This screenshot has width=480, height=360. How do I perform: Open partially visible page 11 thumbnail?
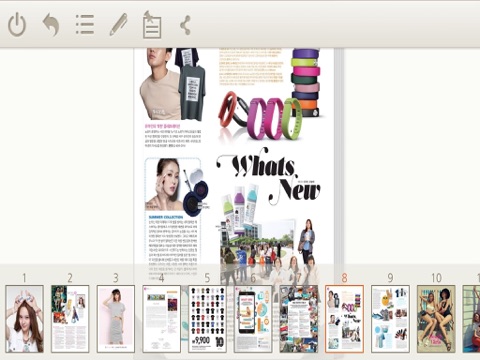click(x=471, y=319)
